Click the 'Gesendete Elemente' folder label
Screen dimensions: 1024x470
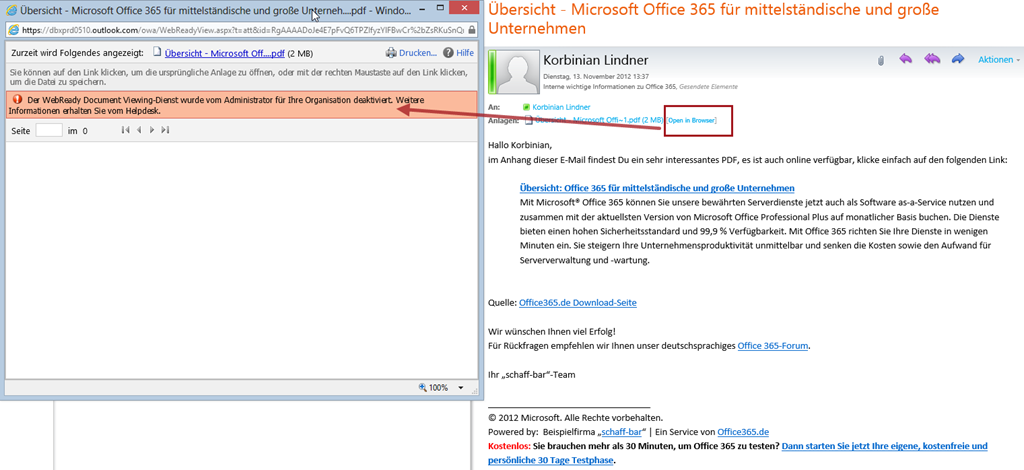coord(709,86)
